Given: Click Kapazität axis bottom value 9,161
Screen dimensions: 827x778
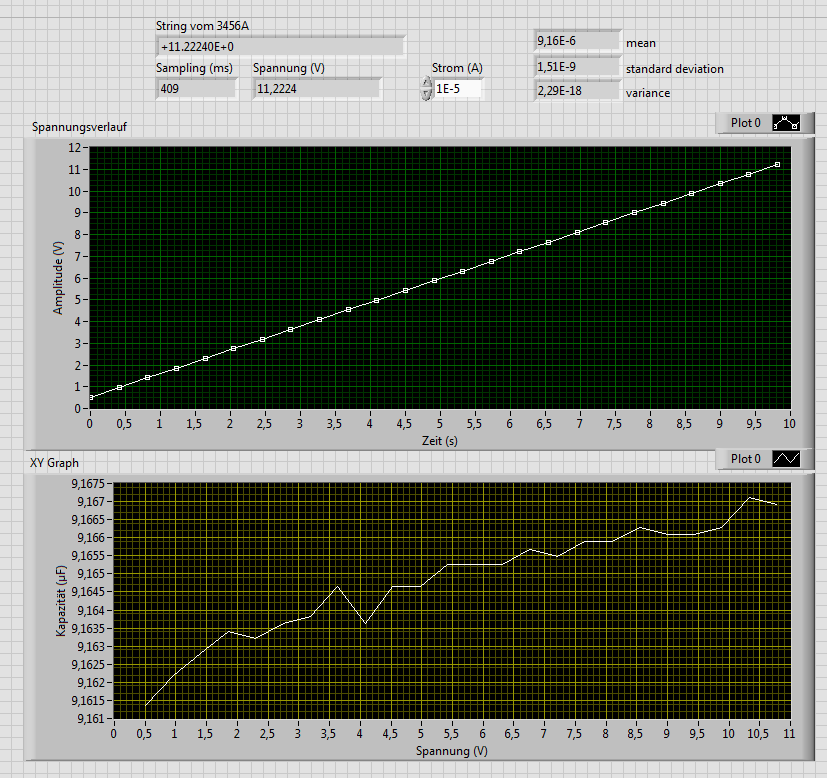Looking at the screenshot, I should point(91,718).
